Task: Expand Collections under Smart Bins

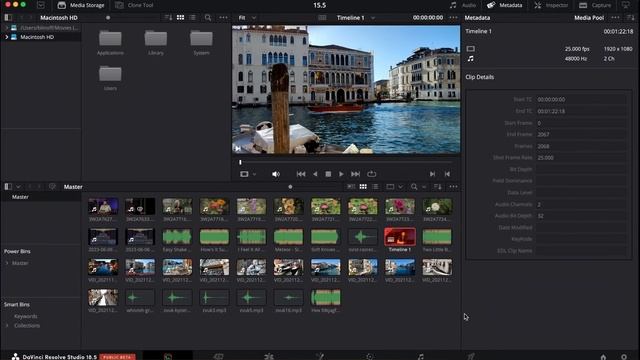Action: [7, 326]
